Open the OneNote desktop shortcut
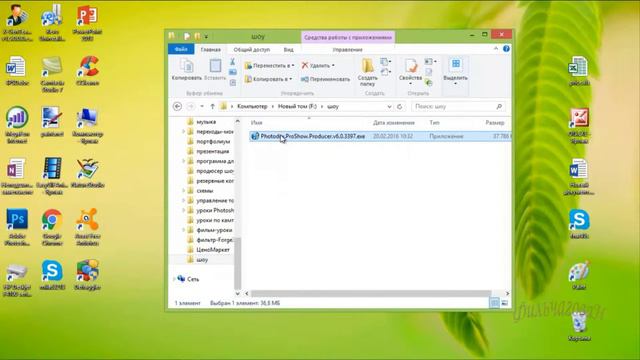This screenshot has height=360, width=640. 16,176
